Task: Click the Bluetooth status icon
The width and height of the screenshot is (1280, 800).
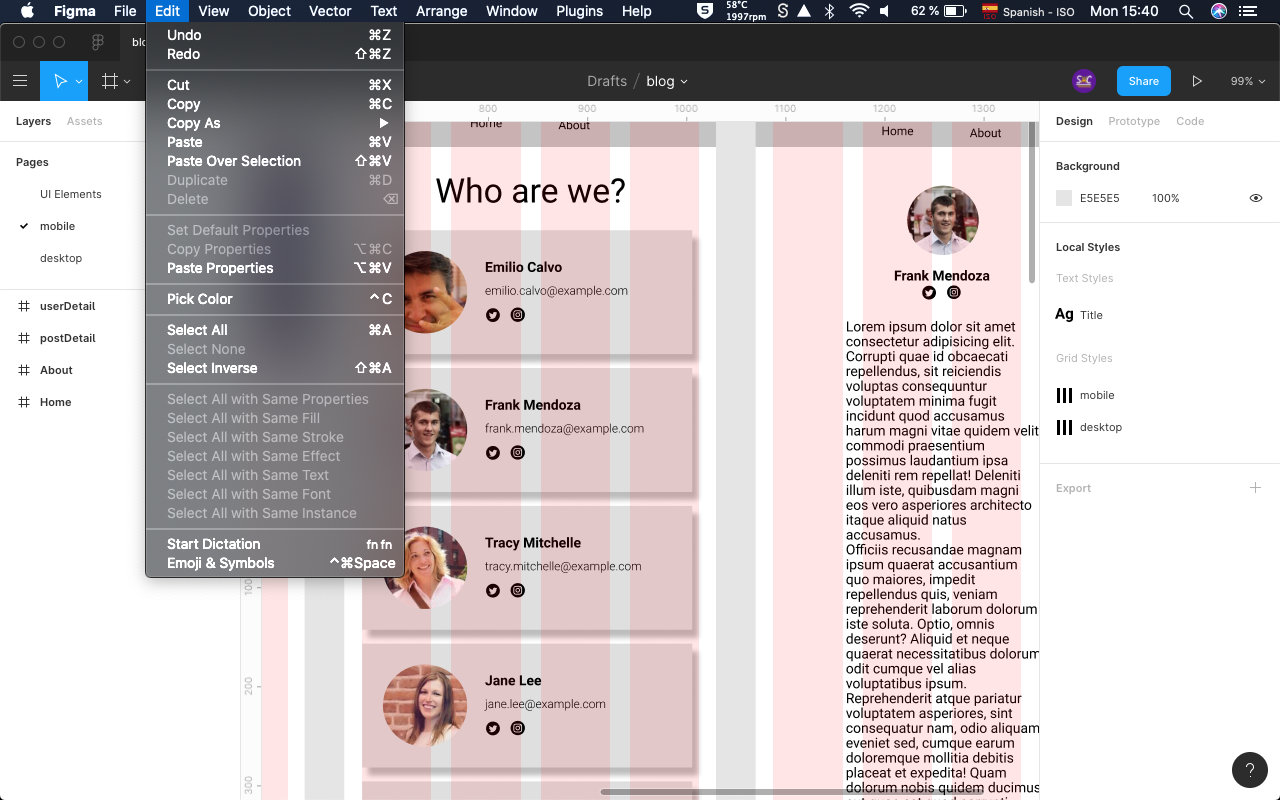Action: point(829,11)
